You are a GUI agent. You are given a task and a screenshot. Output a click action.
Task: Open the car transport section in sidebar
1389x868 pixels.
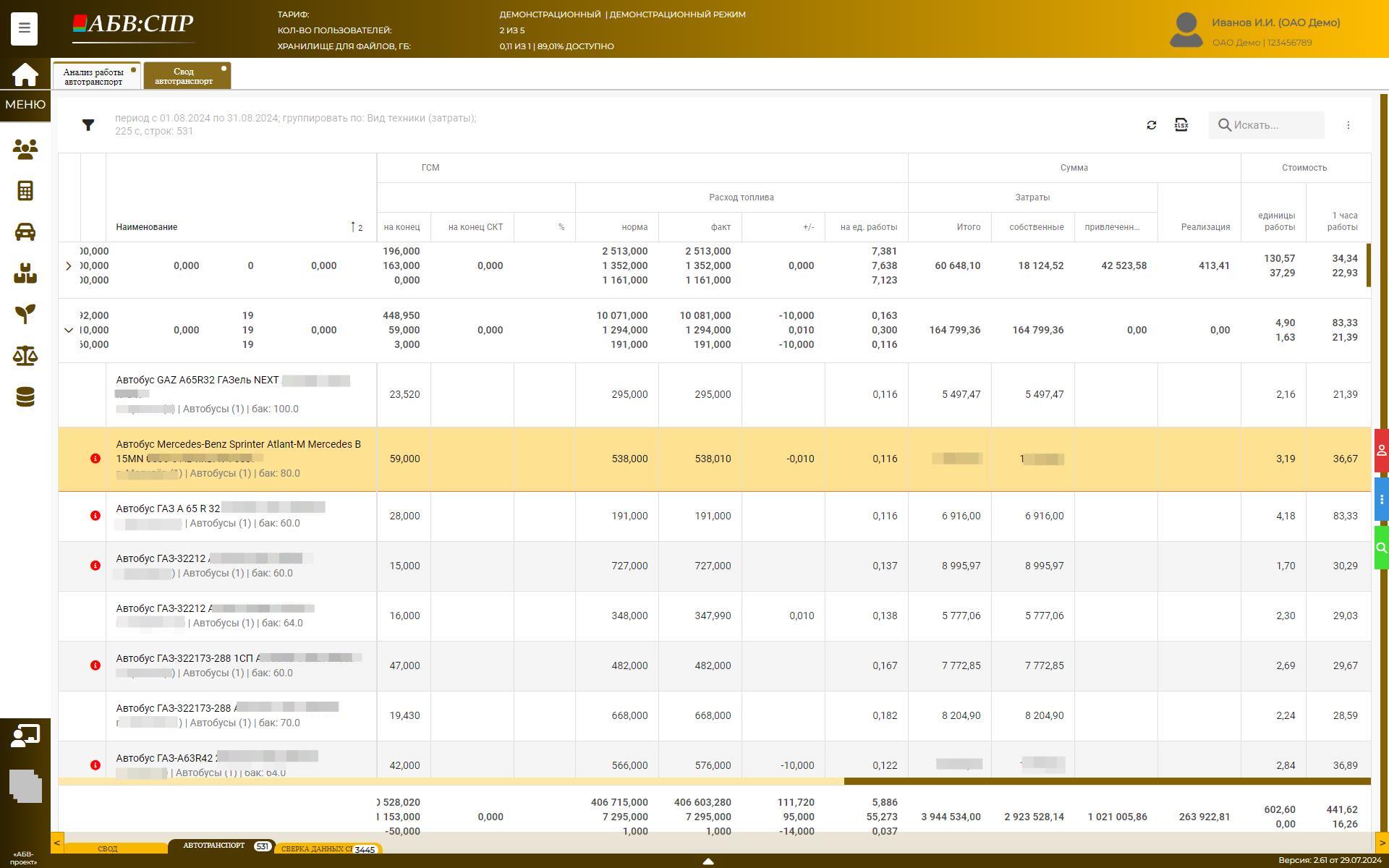click(x=25, y=232)
